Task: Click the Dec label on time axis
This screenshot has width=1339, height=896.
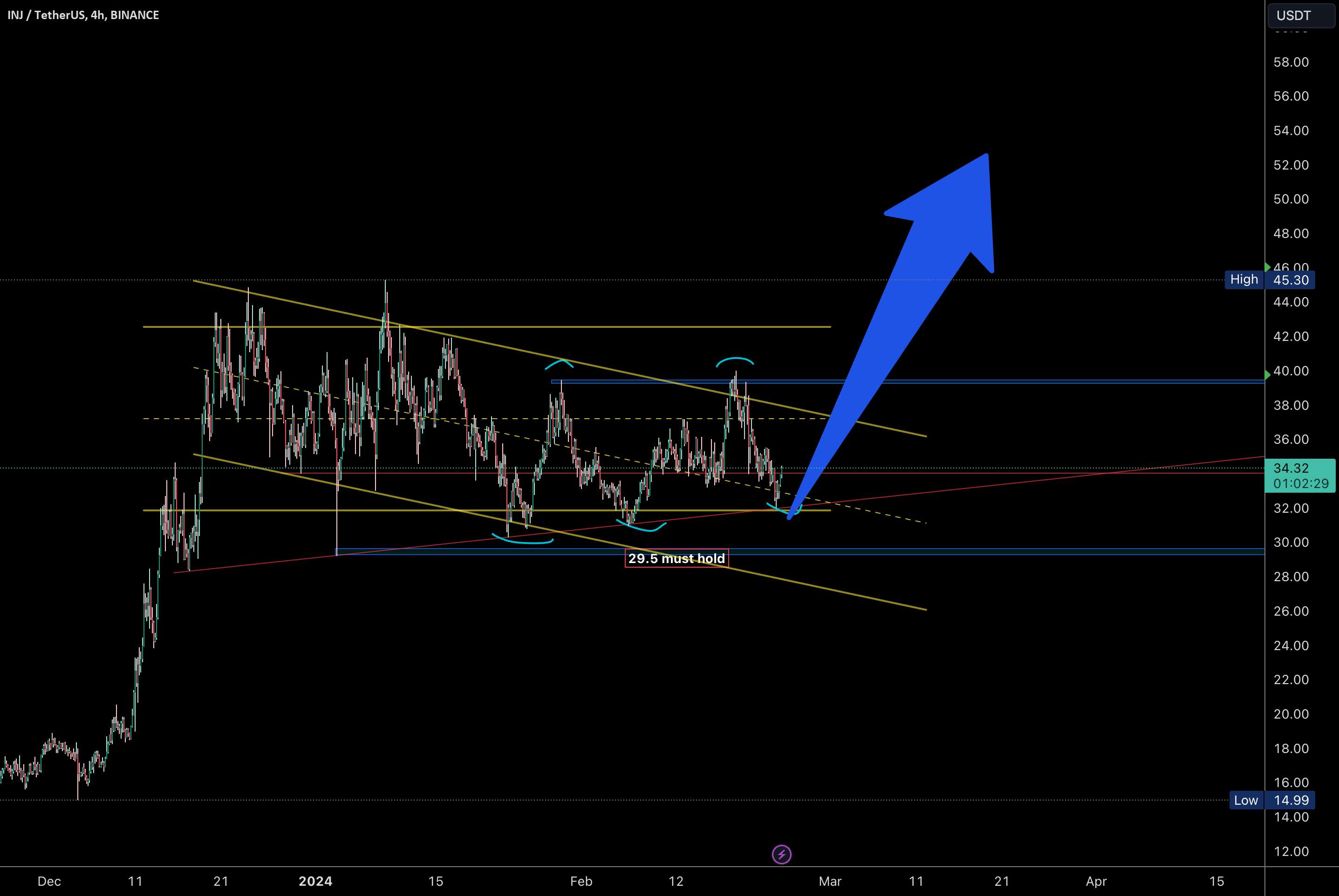Action: [49, 881]
